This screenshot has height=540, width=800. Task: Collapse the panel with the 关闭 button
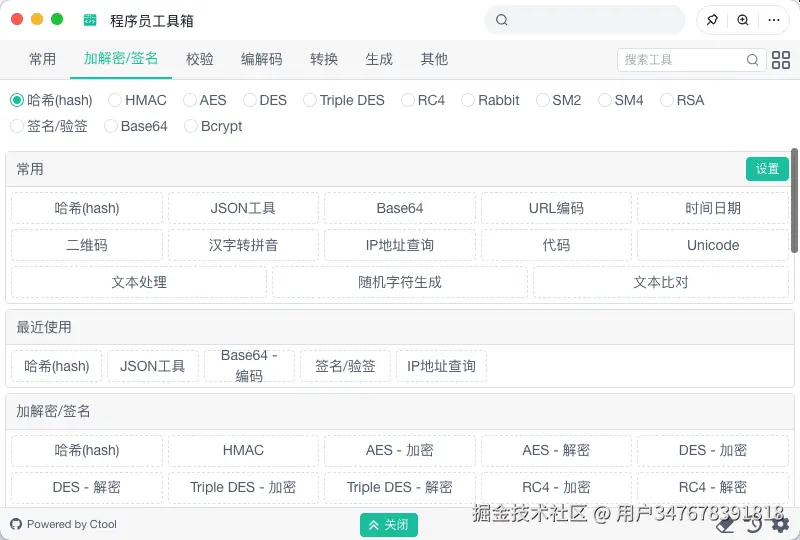point(389,524)
